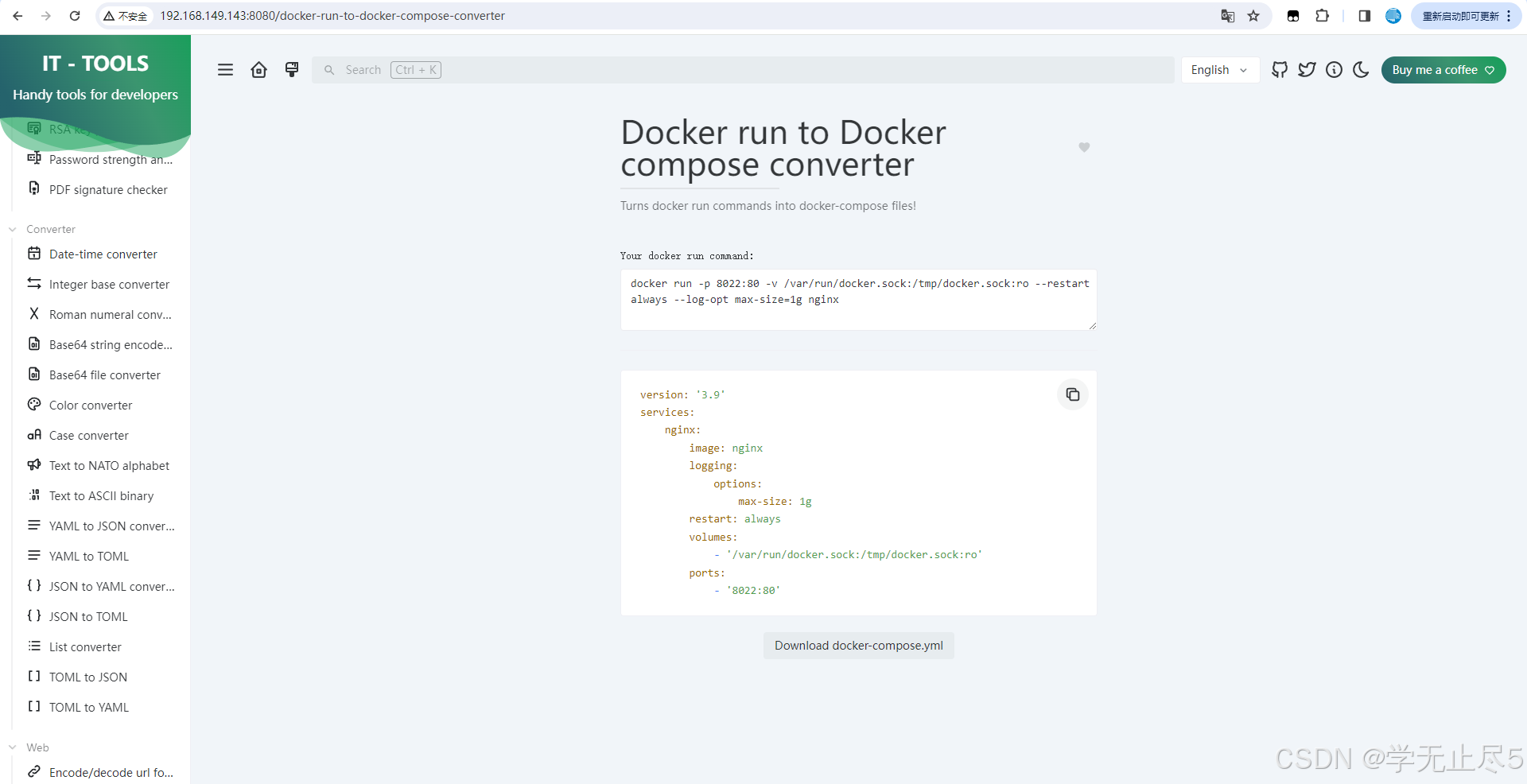This screenshot has width=1527, height=784.
Task: Click the browser bookmark star icon
Action: pyautogui.click(x=1253, y=16)
